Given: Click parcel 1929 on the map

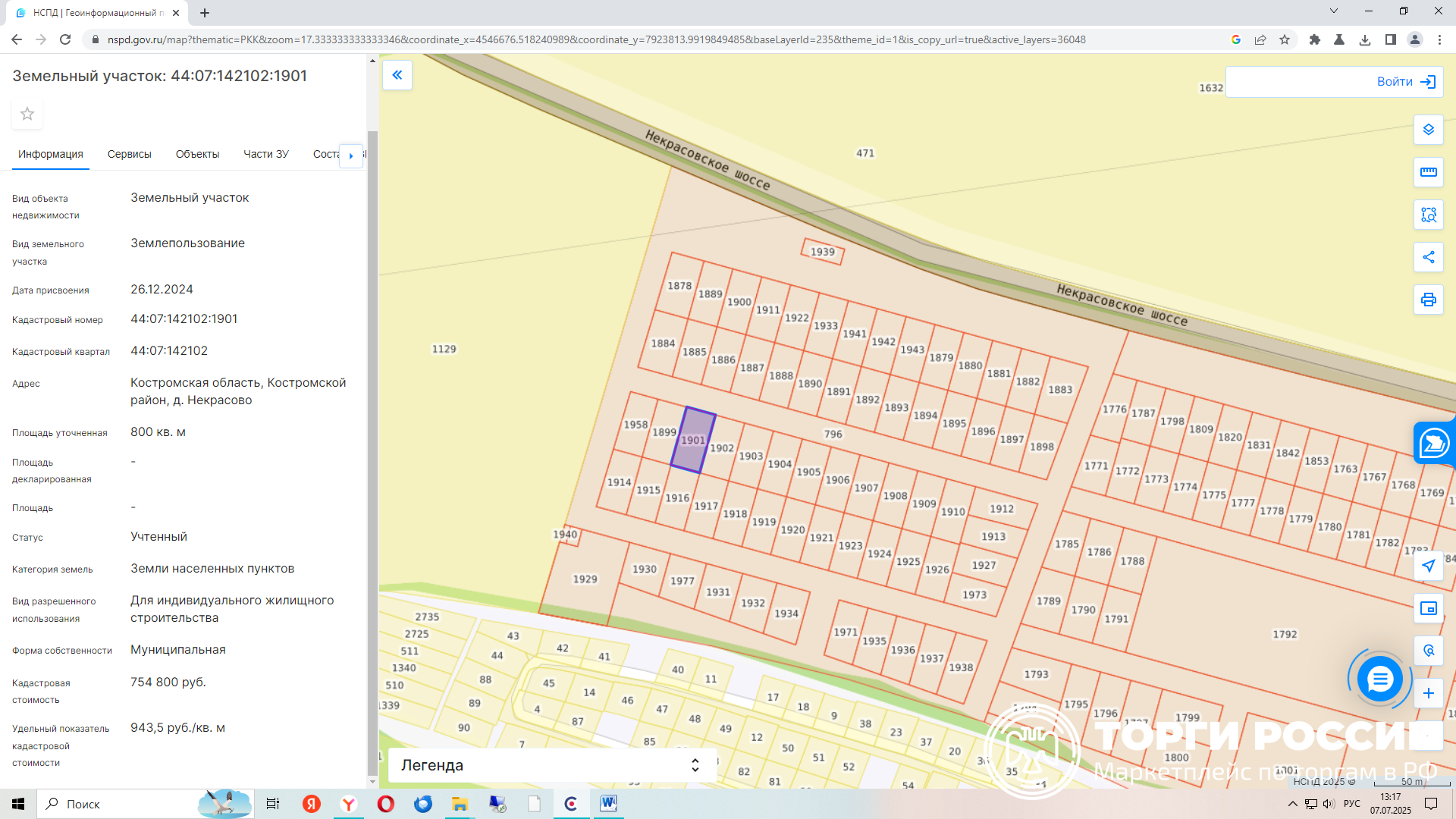Looking at the screenshot, I should click(584, 579).
